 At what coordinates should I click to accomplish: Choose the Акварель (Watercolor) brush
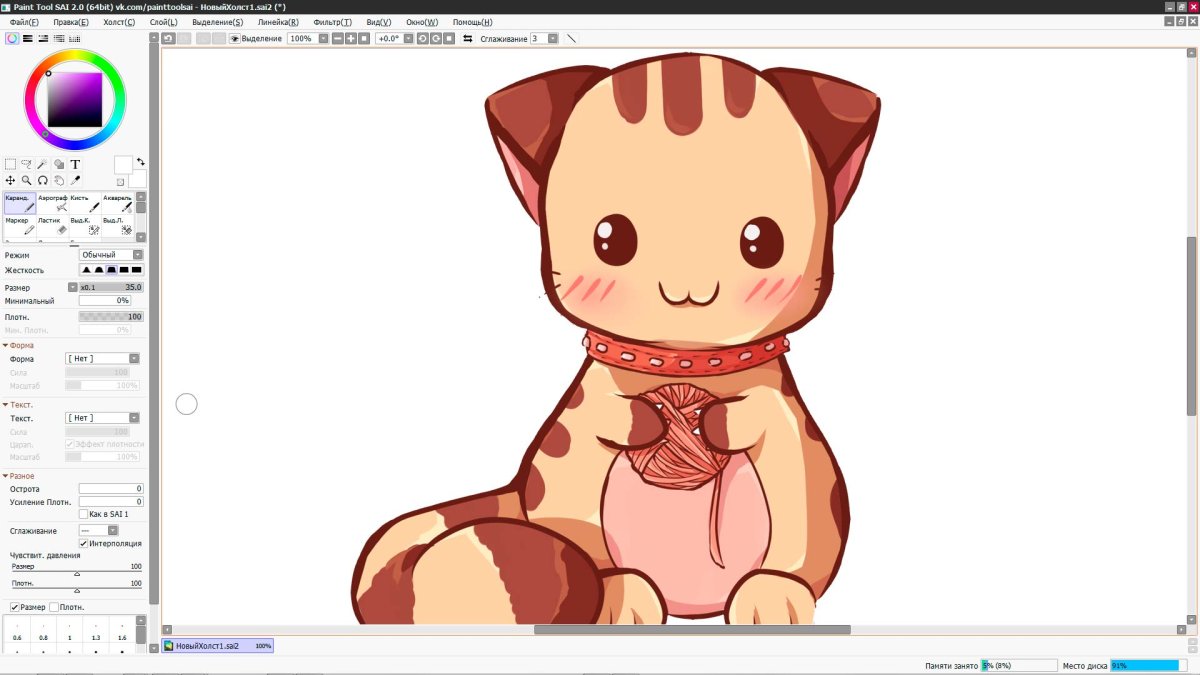point(118,204)
